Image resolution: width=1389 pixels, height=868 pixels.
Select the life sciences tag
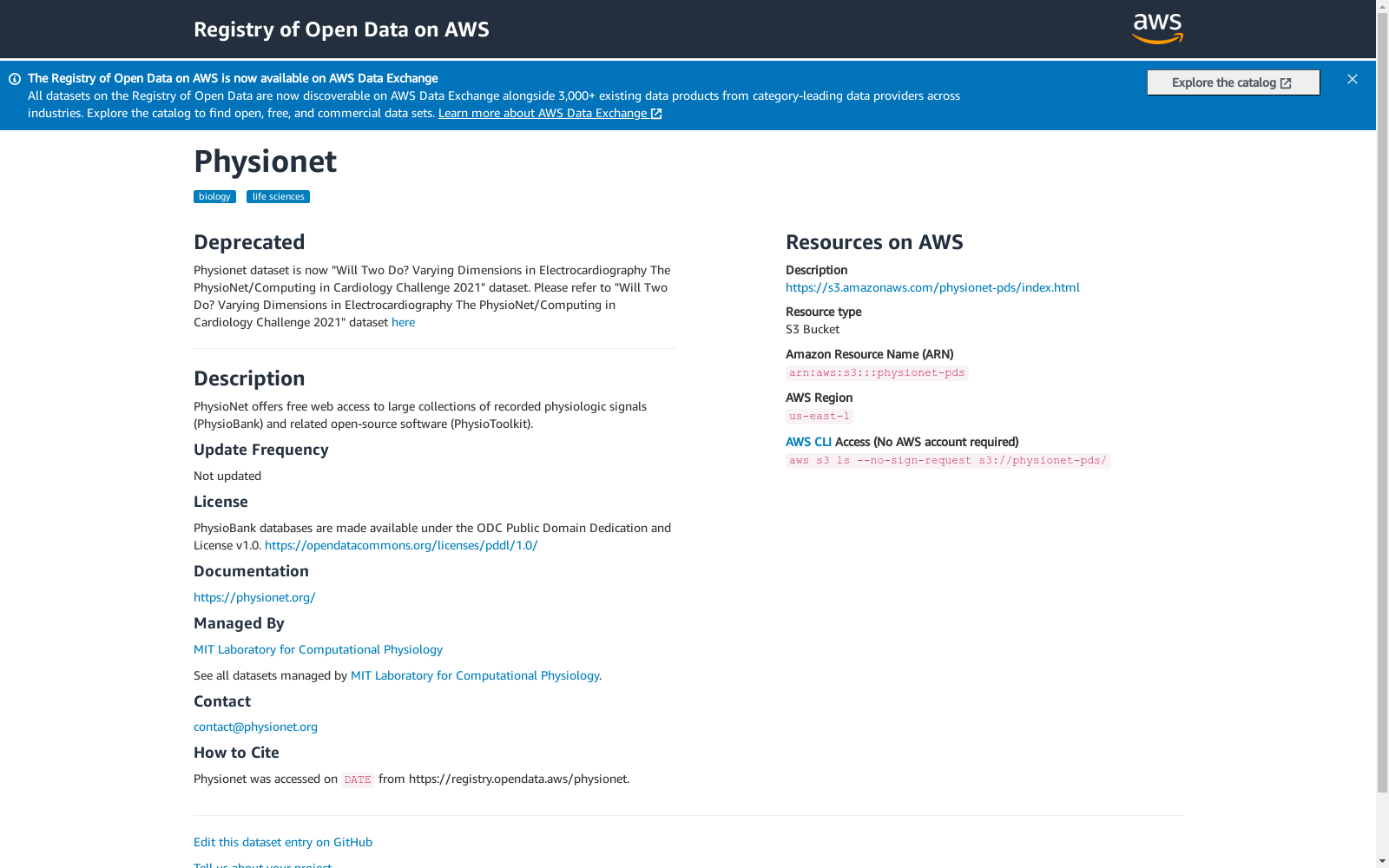click(x=278, y=197)
